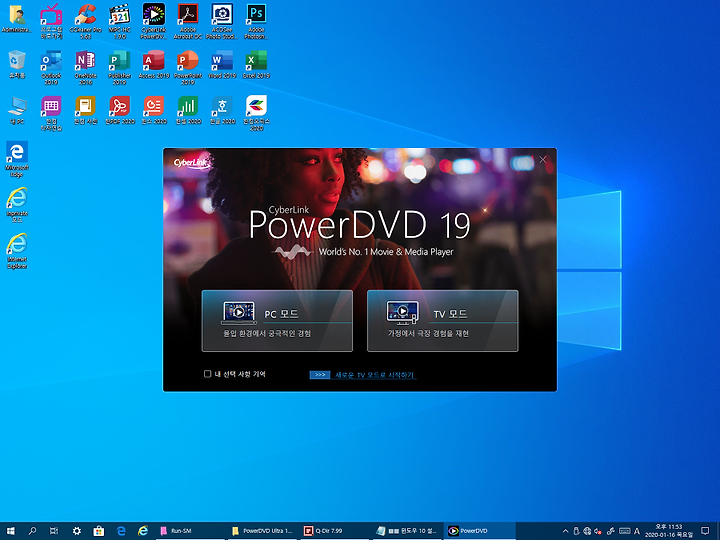Click the CyberLink logo in the launcher
The image size is (720, 540).
coord(191,163)
